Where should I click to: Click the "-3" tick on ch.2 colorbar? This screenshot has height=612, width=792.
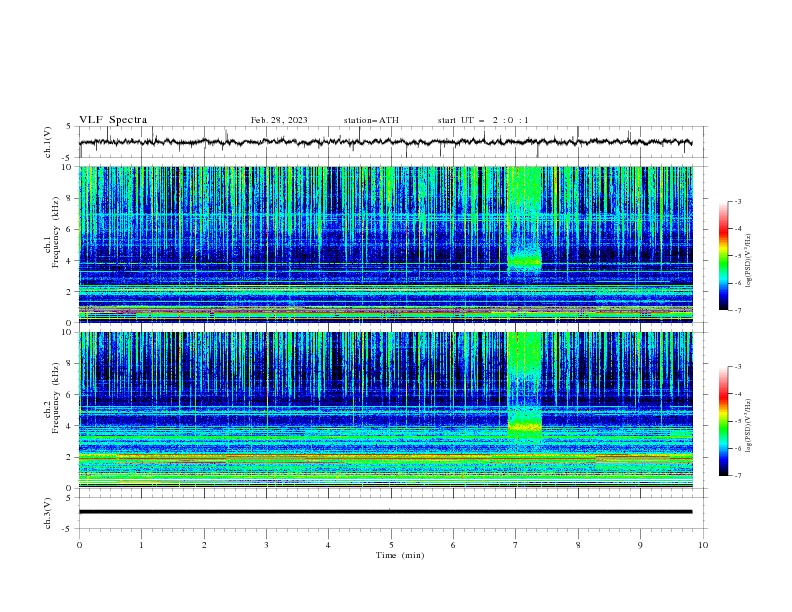coord(737,367)
